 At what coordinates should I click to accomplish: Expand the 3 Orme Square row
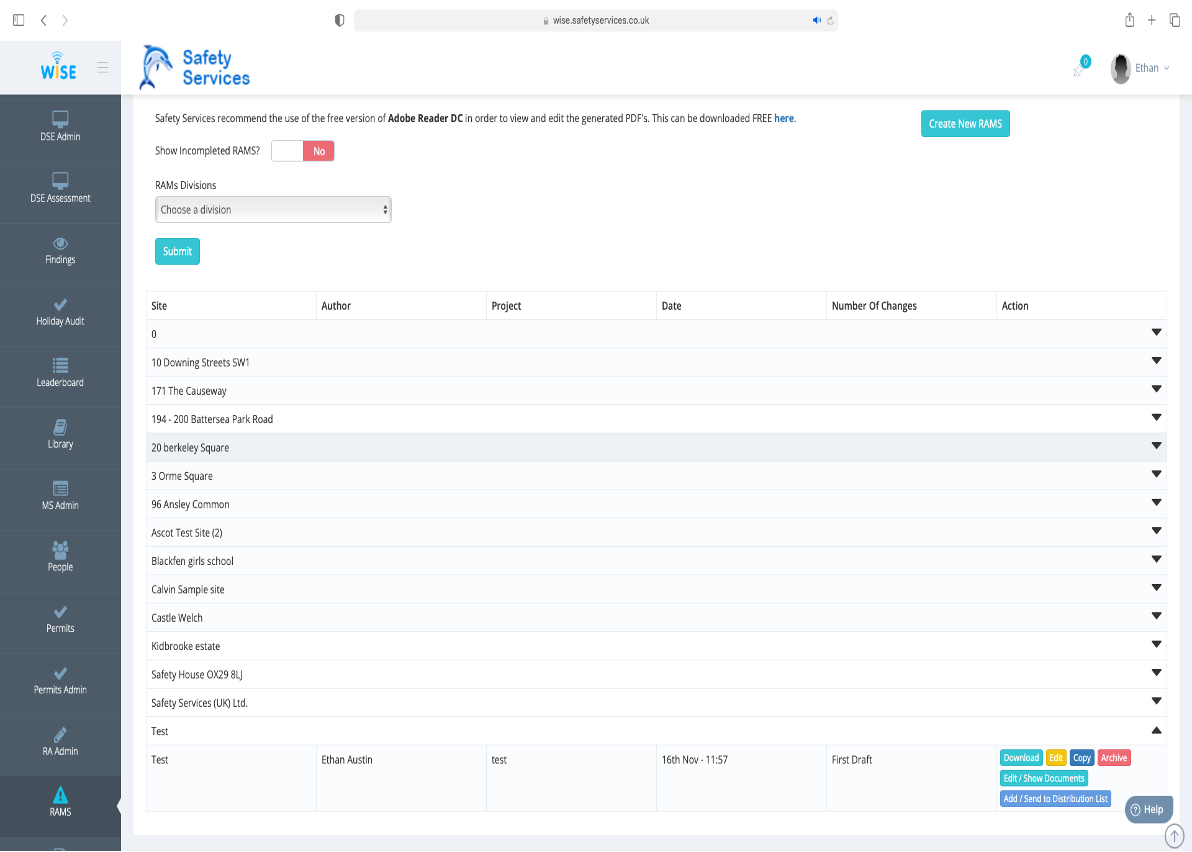[1156, 474]
